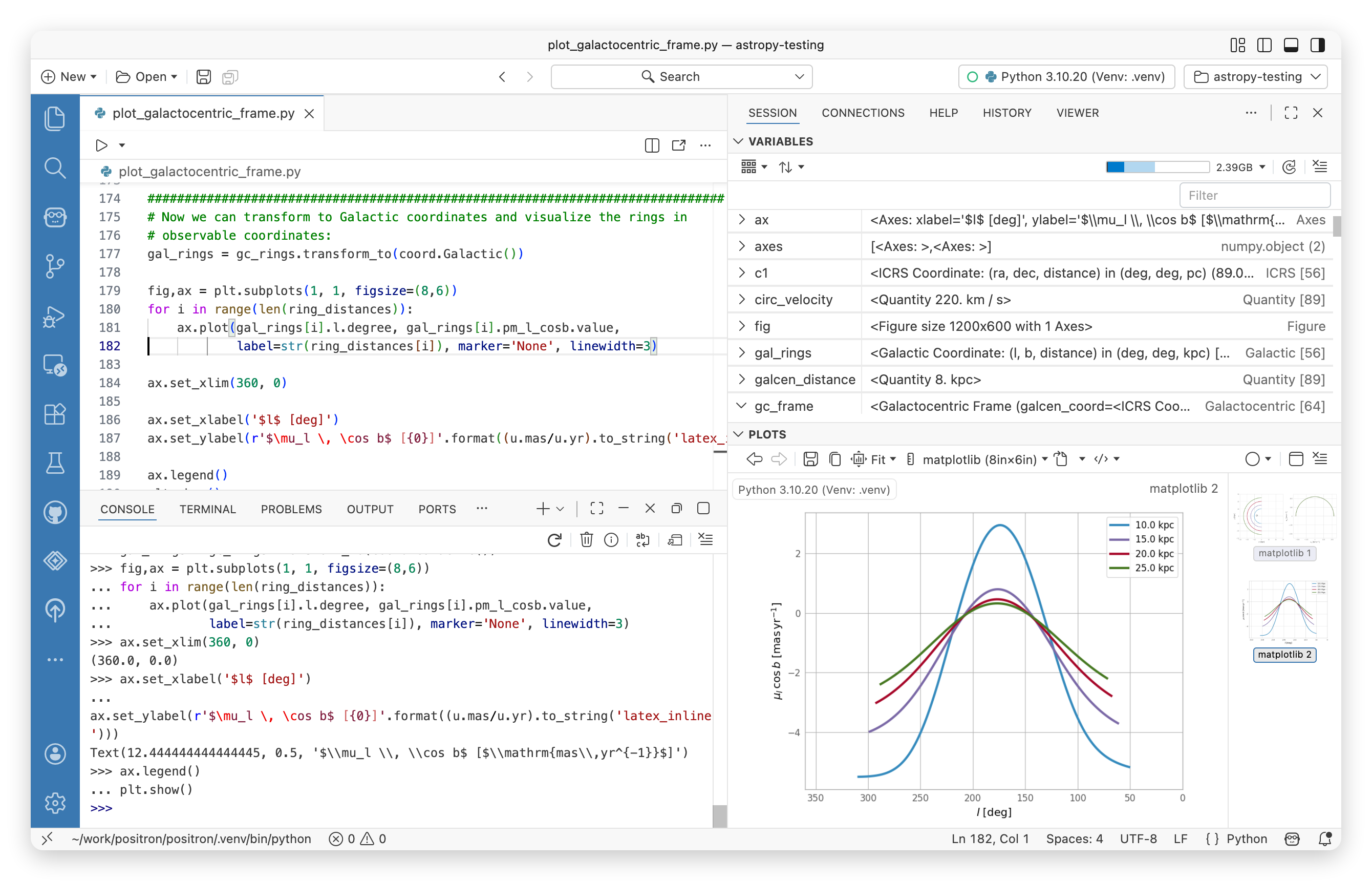Open the GitHub view in sidebar
The height and width of the screenshot is (881, 1372).
[x=55, y=513]
